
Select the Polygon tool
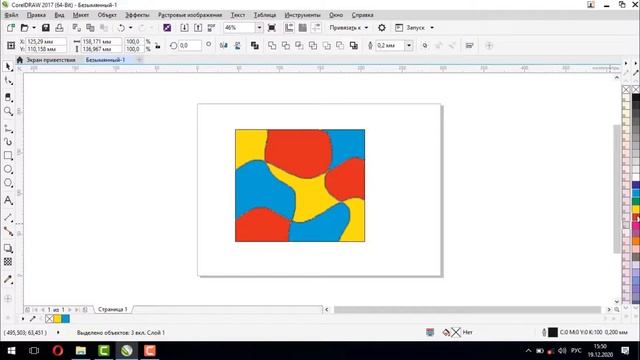8,183
